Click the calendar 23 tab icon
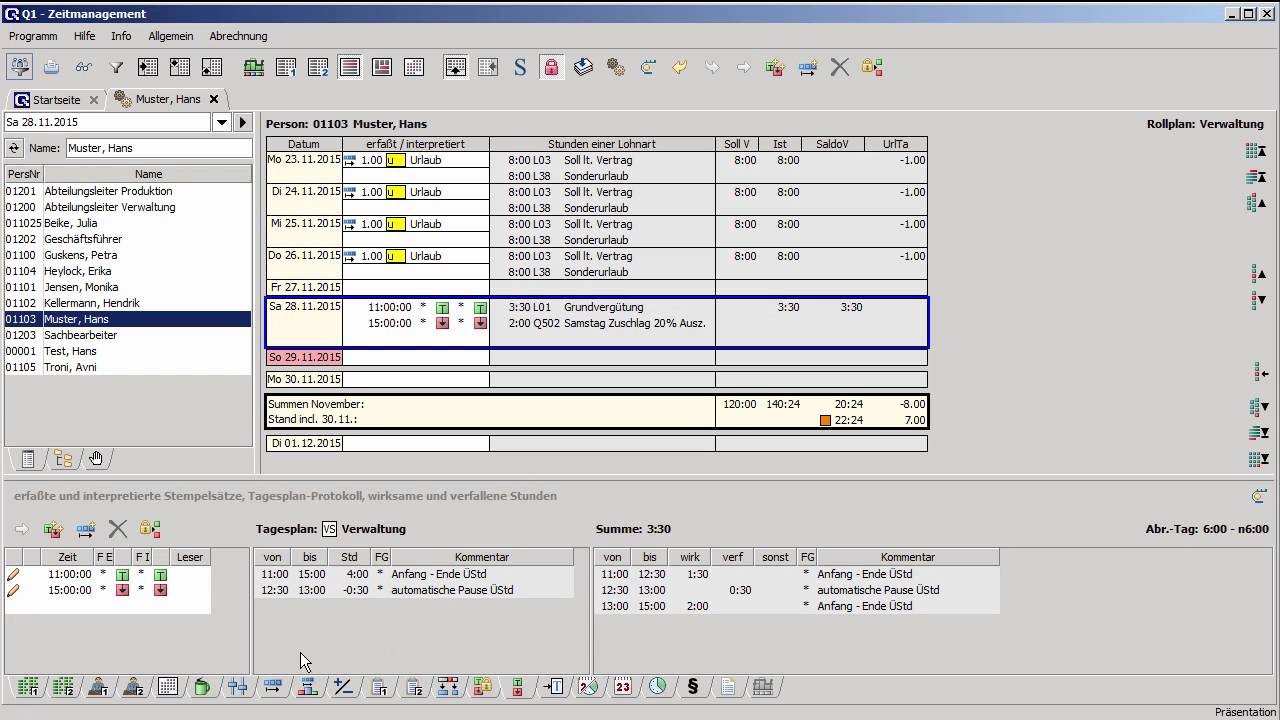The height and width of the screenshot is (720, 1280). 623,687
